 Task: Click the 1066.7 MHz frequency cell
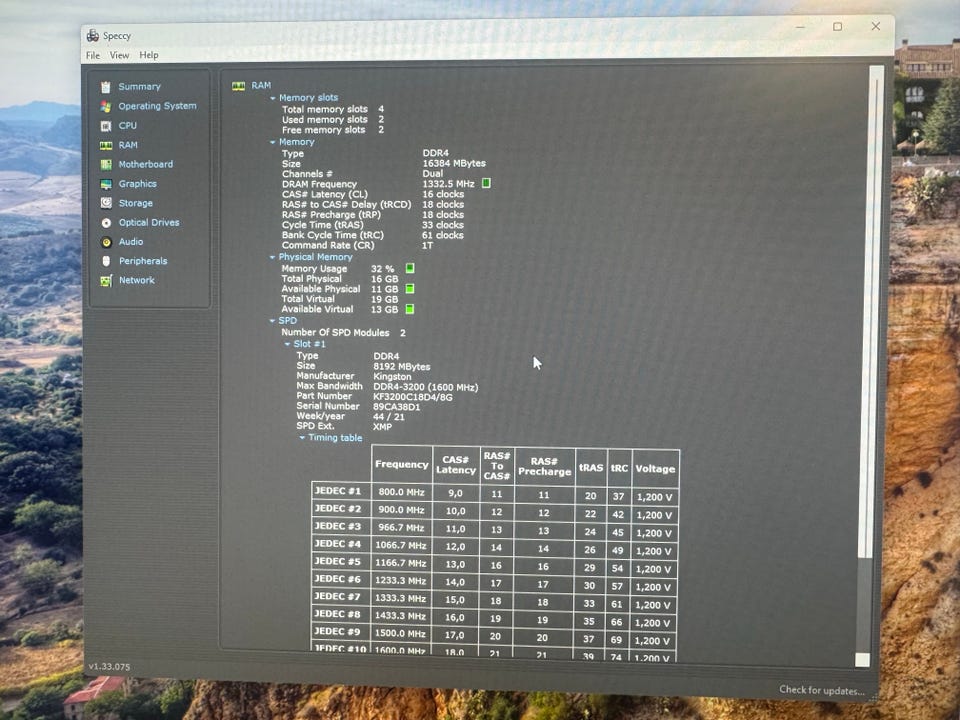tap(402, 546)
